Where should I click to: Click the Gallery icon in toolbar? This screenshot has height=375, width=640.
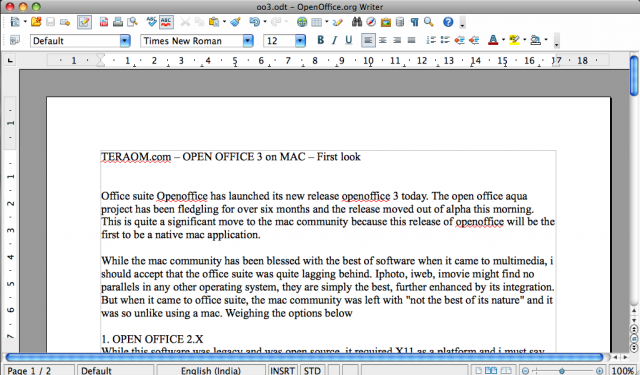[386, 22]
